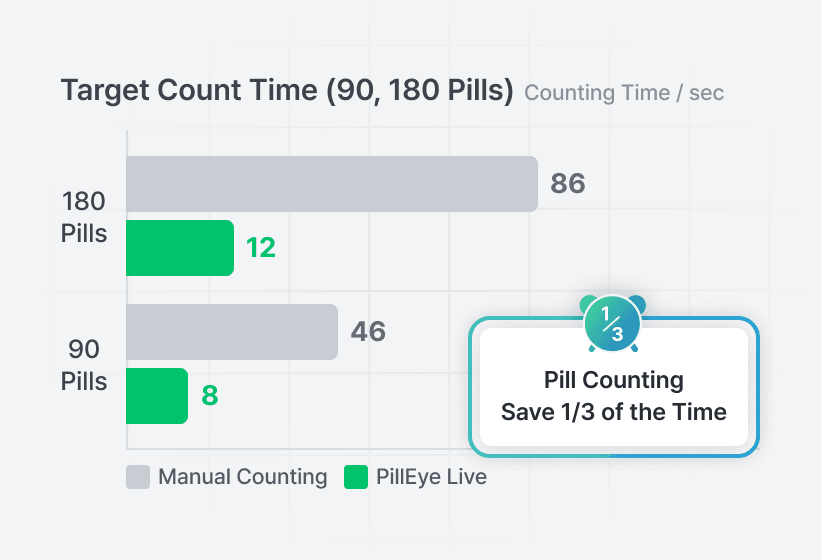
Task: Click the gray 180 Pills manual bar
Action: click(x=331, y=184)
